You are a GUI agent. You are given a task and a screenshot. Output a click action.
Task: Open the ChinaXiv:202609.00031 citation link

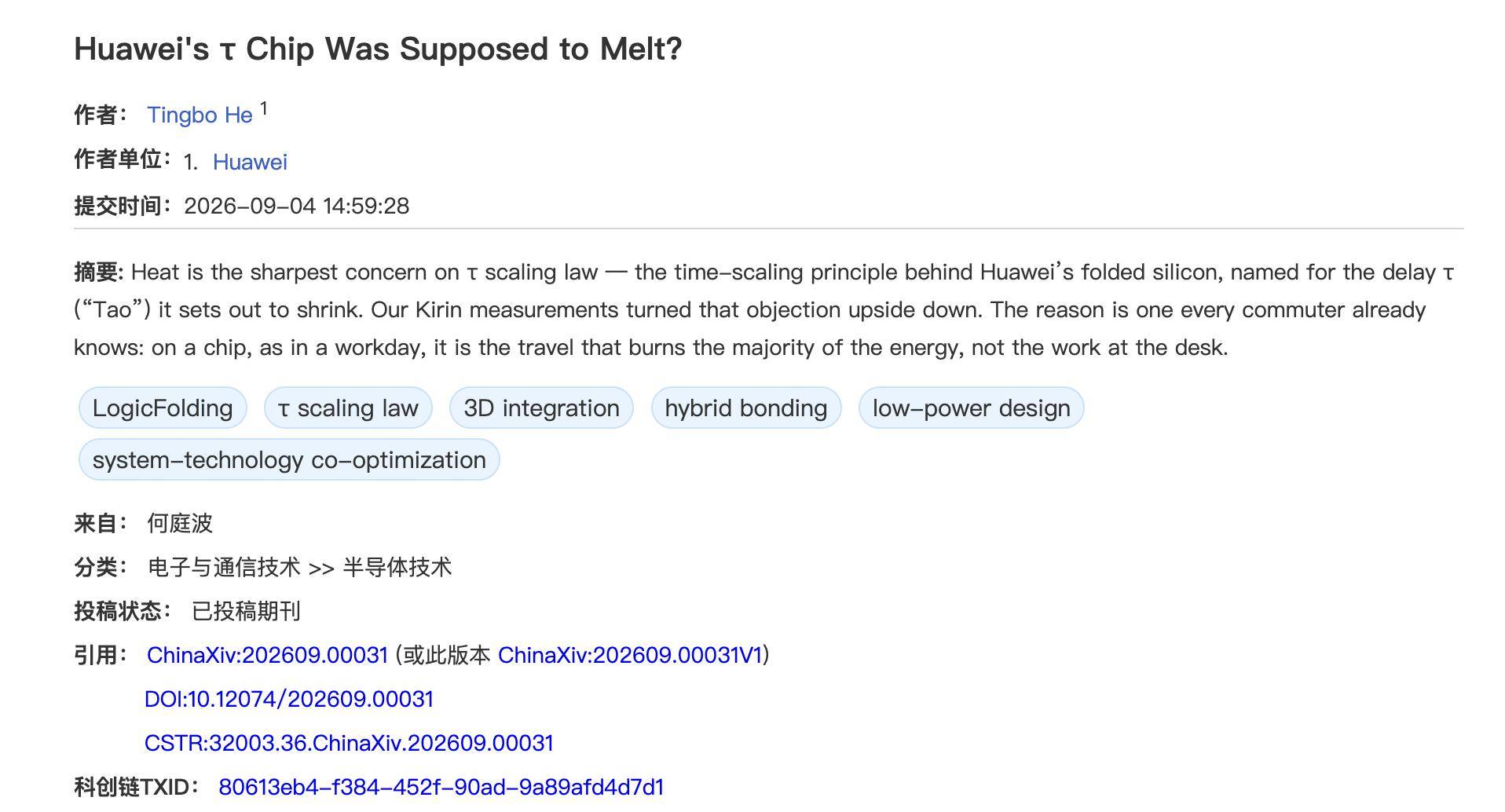tap(267, 655)
